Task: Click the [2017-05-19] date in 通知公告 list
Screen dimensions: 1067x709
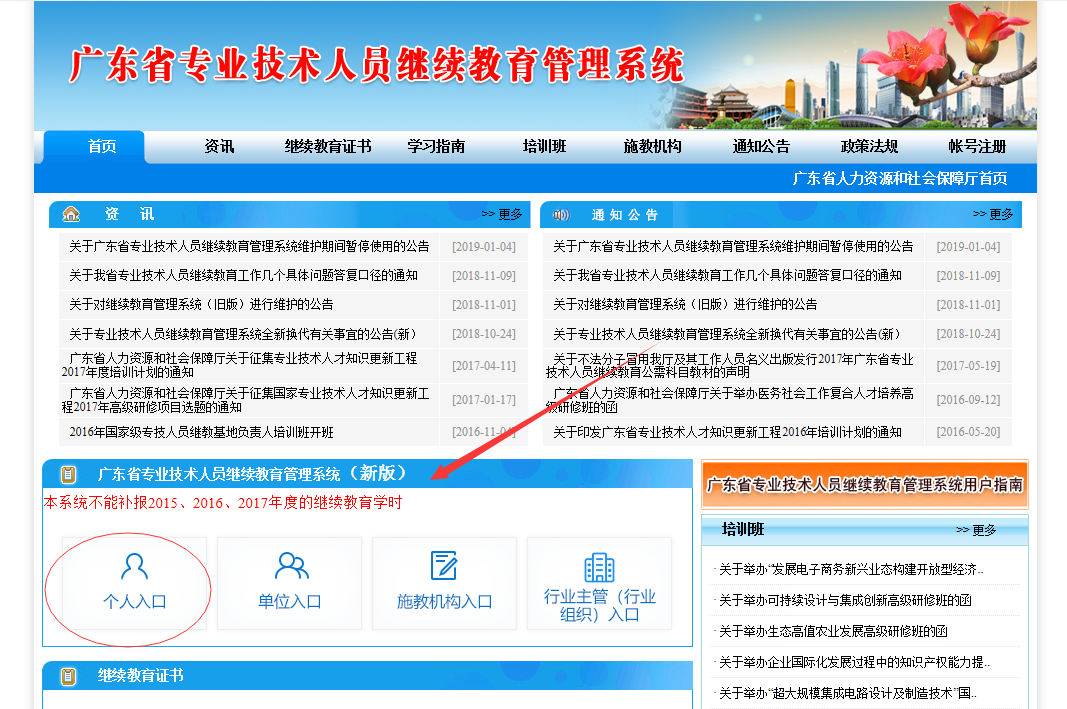Action: pos(968,366)
